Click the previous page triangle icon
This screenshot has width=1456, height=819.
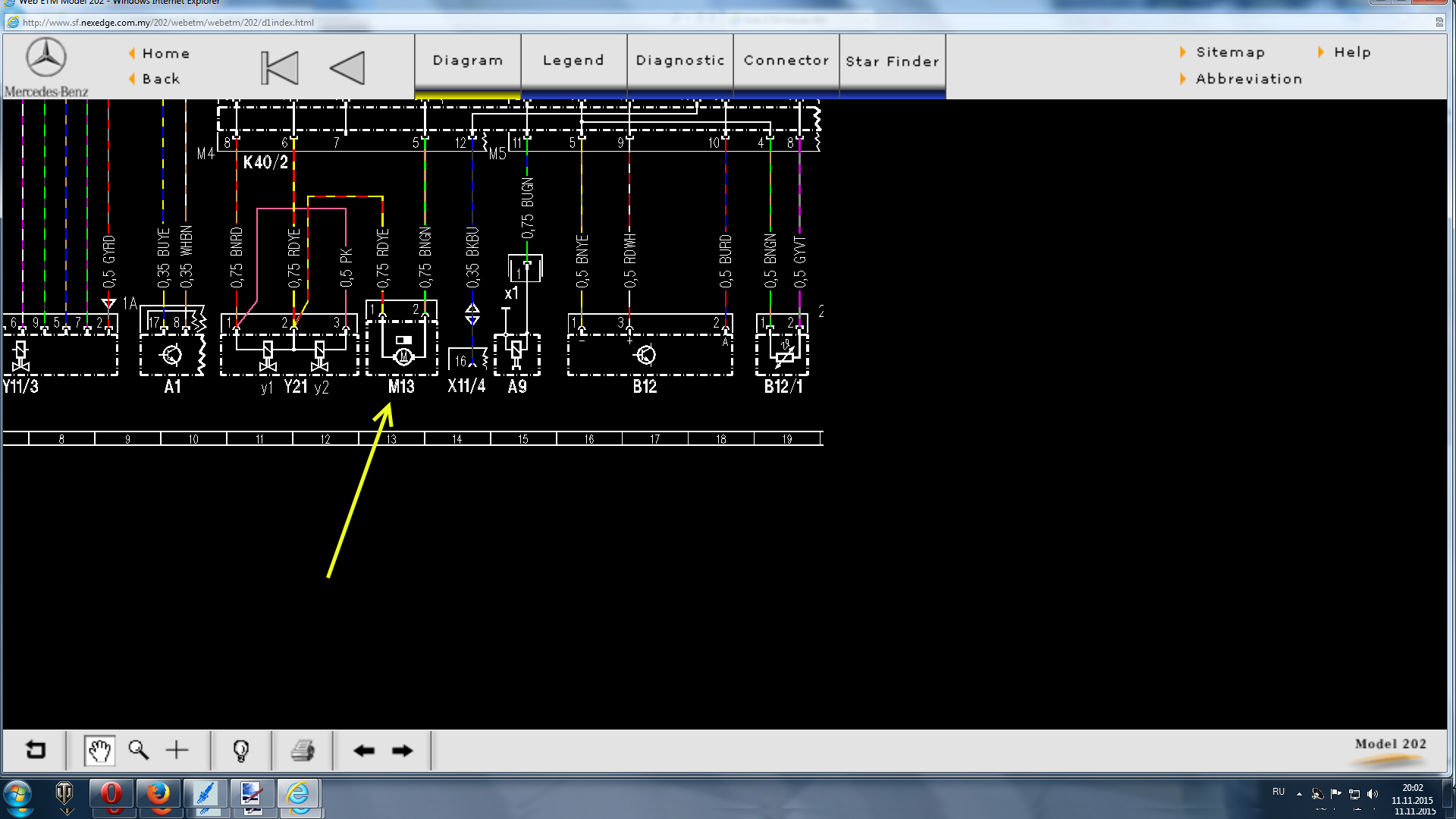tap(347, 68)
